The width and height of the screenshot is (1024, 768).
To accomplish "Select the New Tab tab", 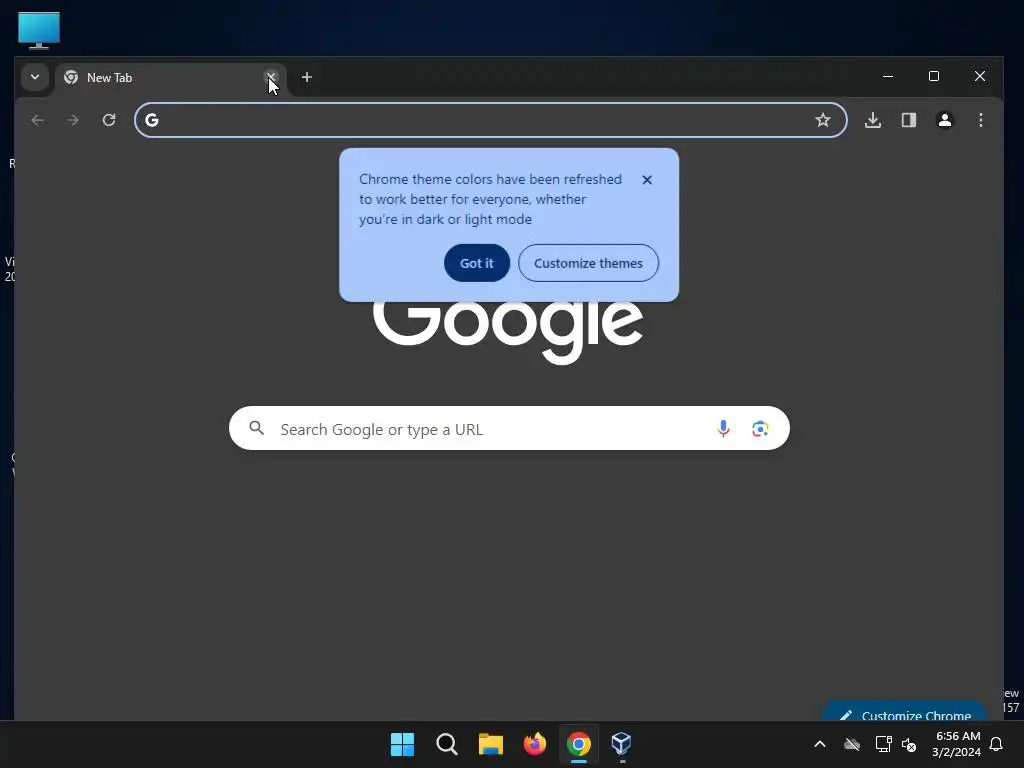I will click(x=170, y=78).
